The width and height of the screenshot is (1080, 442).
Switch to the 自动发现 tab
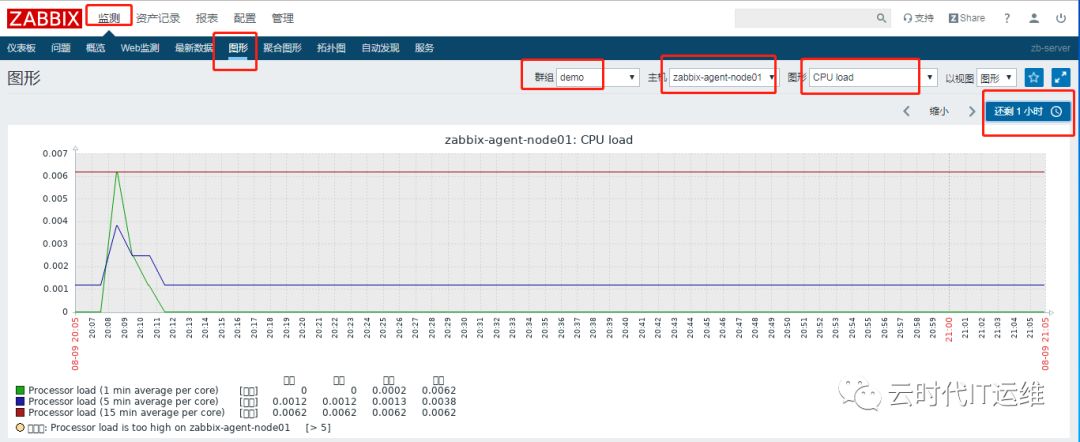point(380,48)
